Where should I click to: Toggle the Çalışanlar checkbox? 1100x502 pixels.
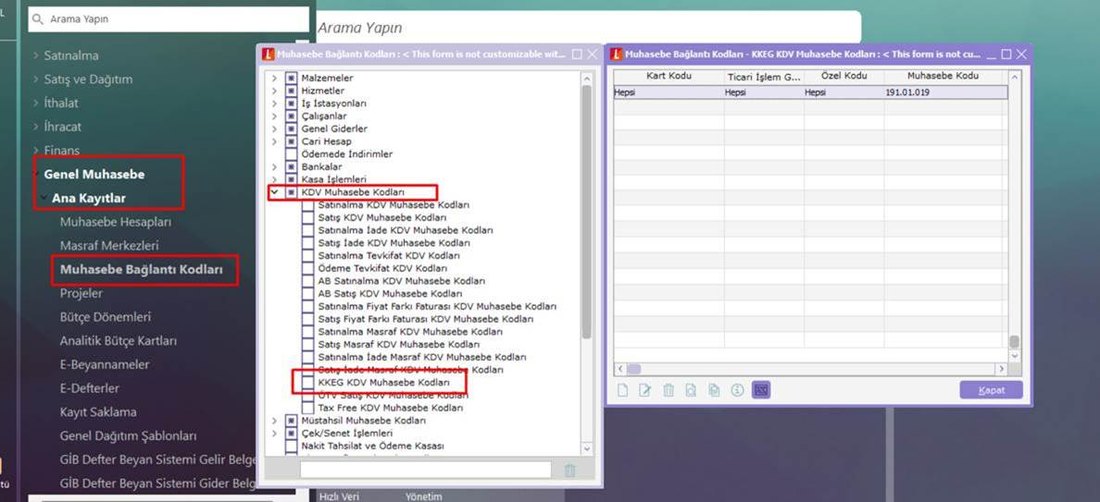(292, 116)
